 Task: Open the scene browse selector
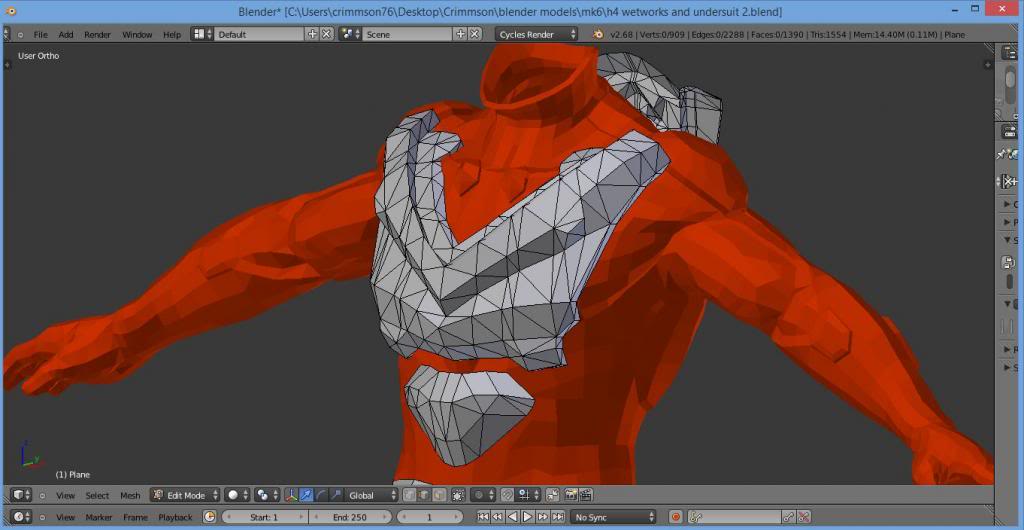[350, 35]
